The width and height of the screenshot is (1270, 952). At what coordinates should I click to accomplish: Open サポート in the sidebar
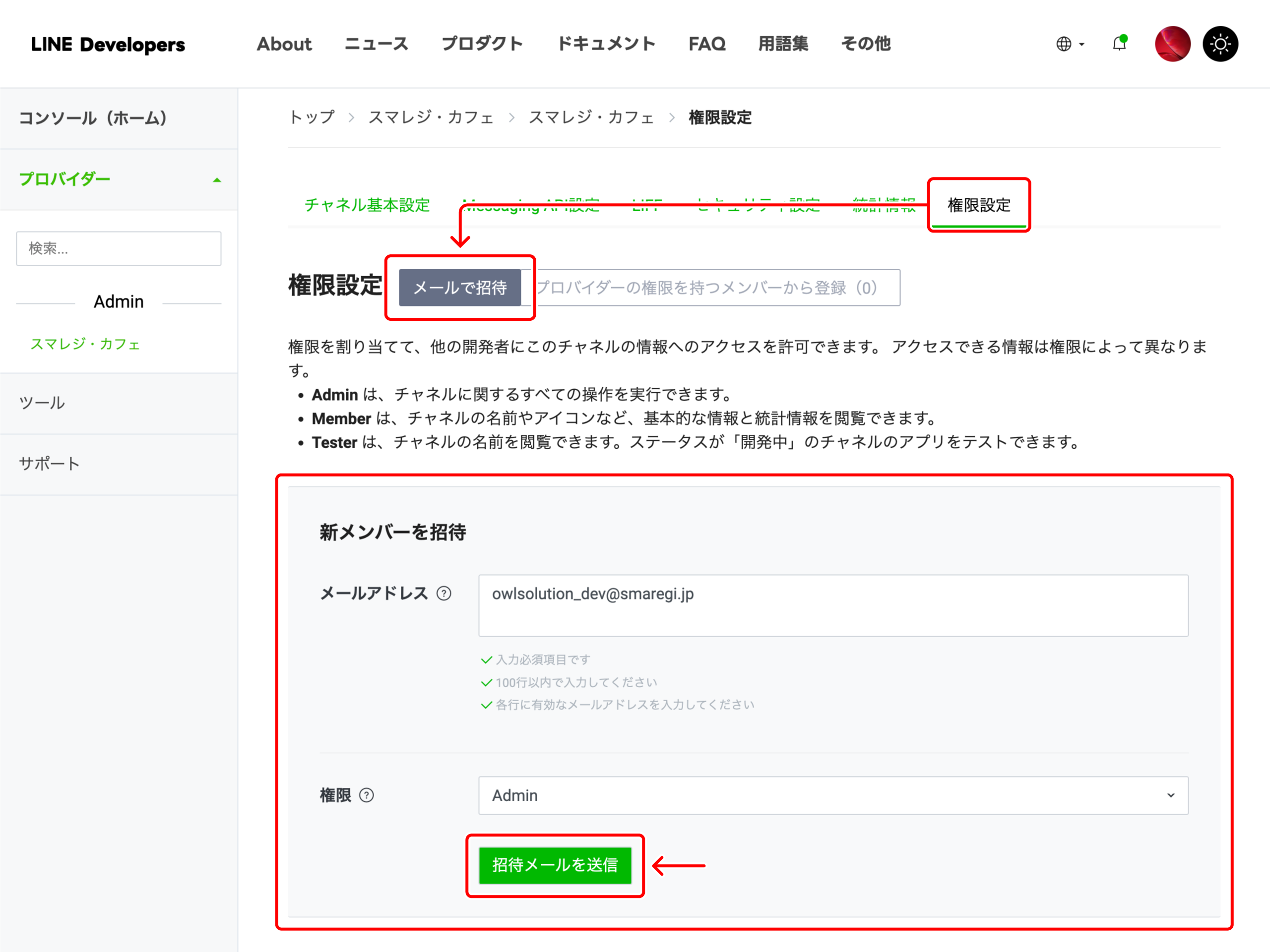(x=119, y=464)
